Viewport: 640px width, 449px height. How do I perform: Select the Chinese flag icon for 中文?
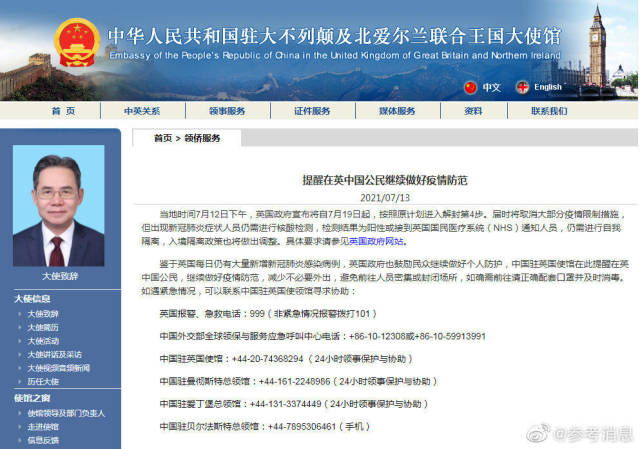470,87
